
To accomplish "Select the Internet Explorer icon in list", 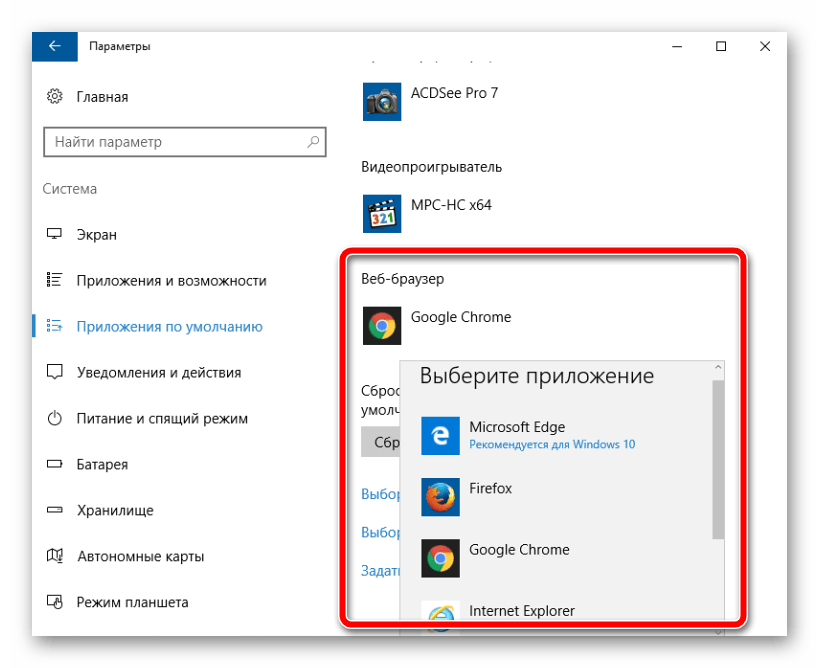I will (440, 615).
